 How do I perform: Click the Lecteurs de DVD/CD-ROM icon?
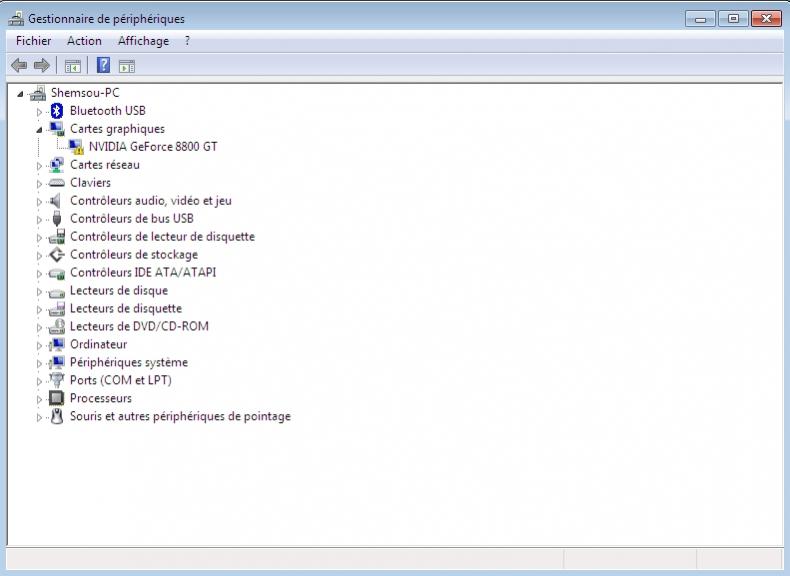tap(57, 327)
